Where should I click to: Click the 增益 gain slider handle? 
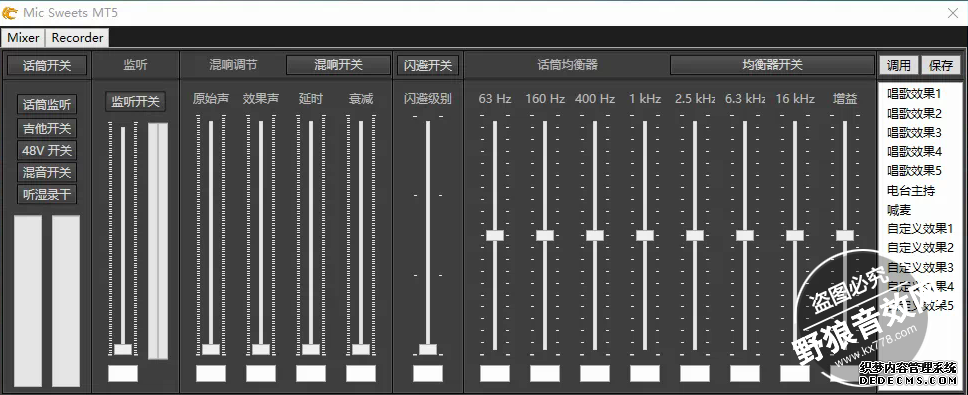click(845, 235)
